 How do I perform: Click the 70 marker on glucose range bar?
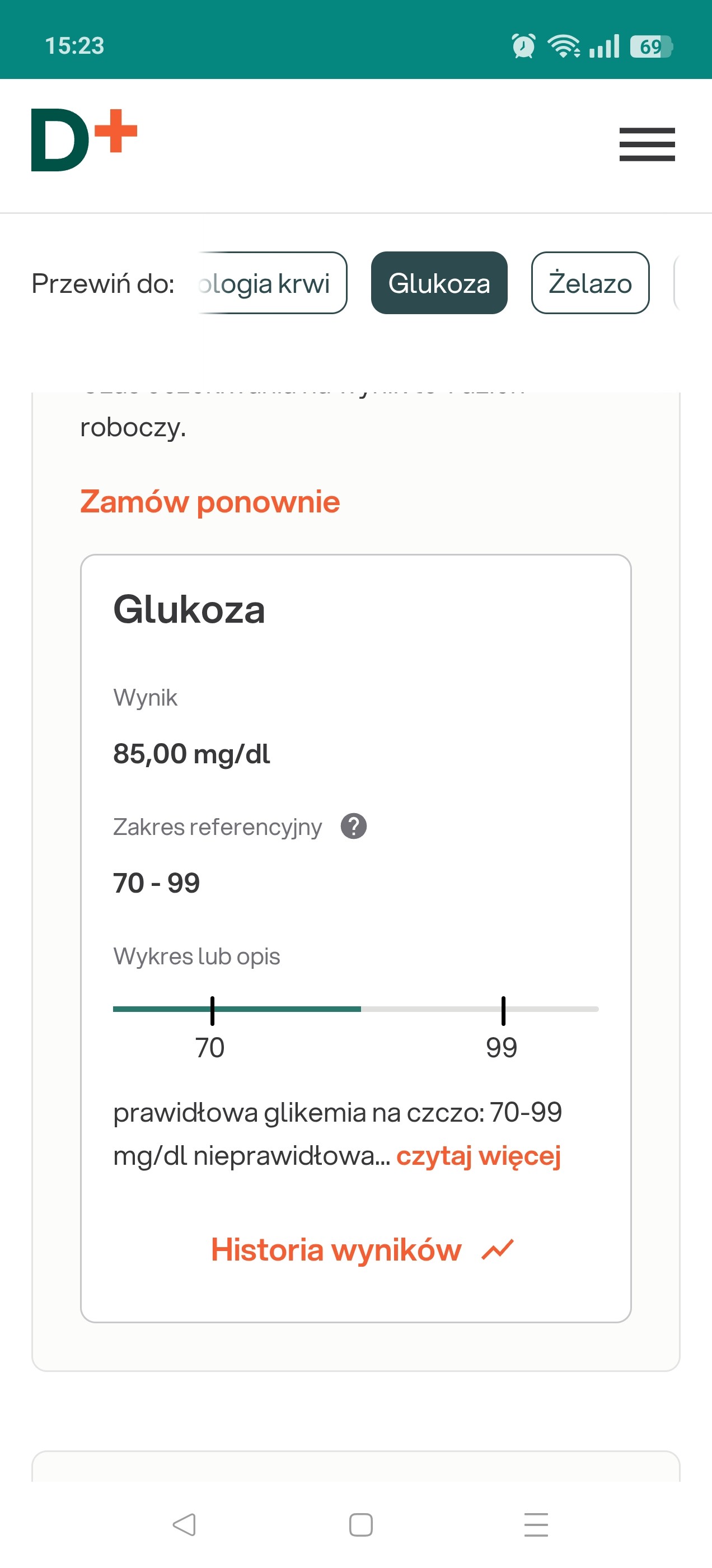coord(212,1010)
